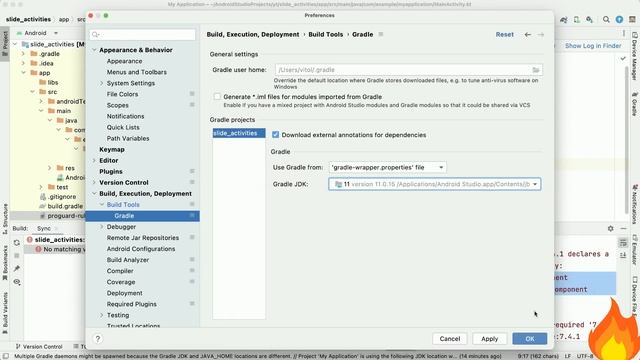Hide the Build panel with minus icon
Viewport: 640px width, 360px height.
click(x=623, y=229)
